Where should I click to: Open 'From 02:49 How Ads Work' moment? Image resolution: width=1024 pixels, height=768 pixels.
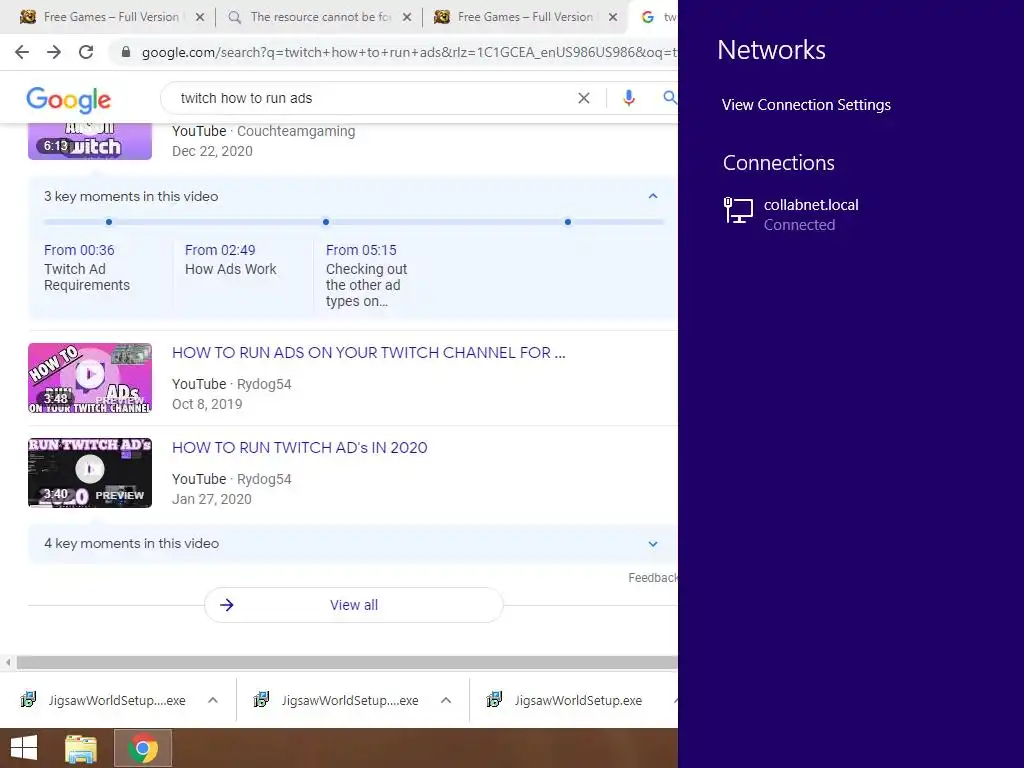point(231,260)
